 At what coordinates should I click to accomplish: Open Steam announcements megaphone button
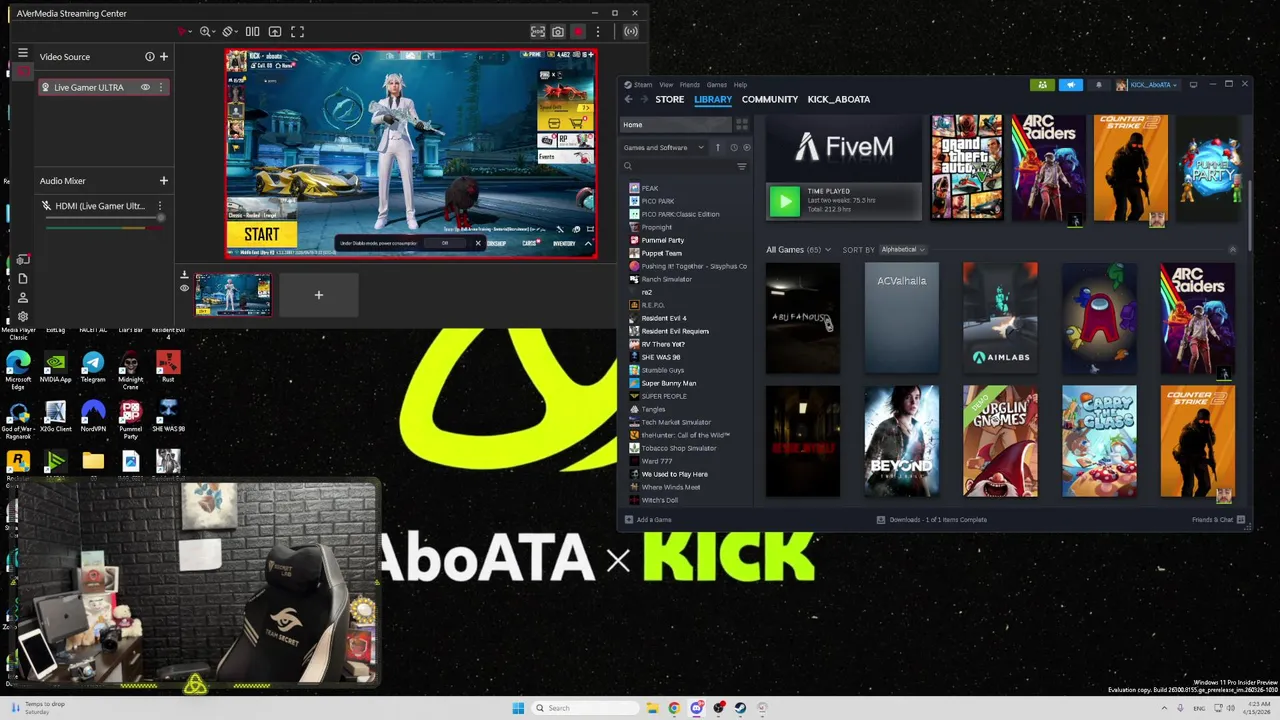(1071, 85)
